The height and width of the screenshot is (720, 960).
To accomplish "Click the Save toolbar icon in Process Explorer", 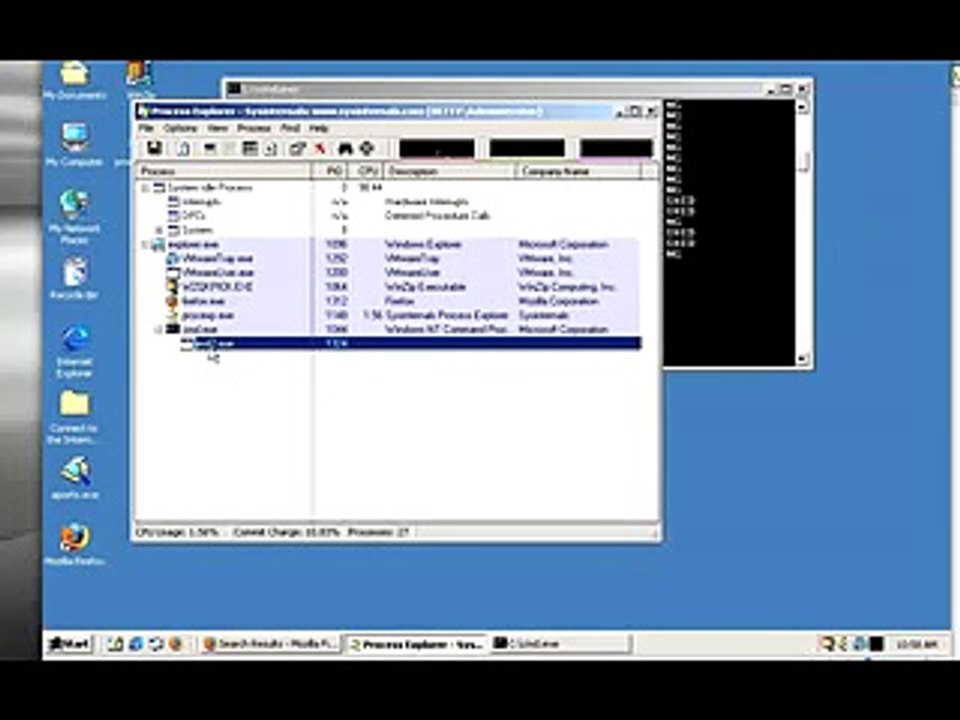I will point(154,148).
